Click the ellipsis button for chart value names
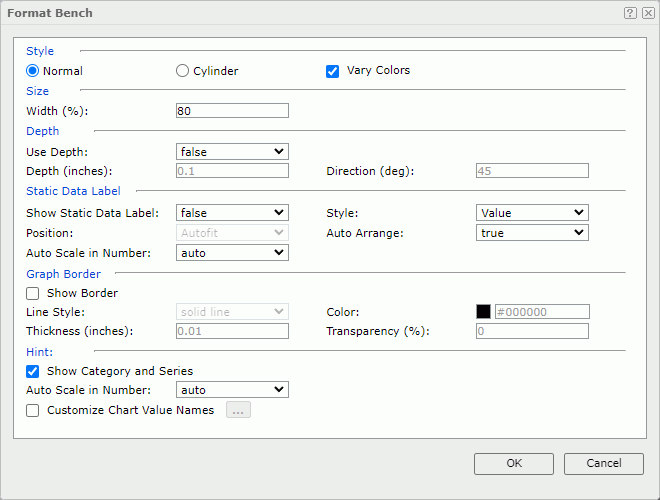 238,410
